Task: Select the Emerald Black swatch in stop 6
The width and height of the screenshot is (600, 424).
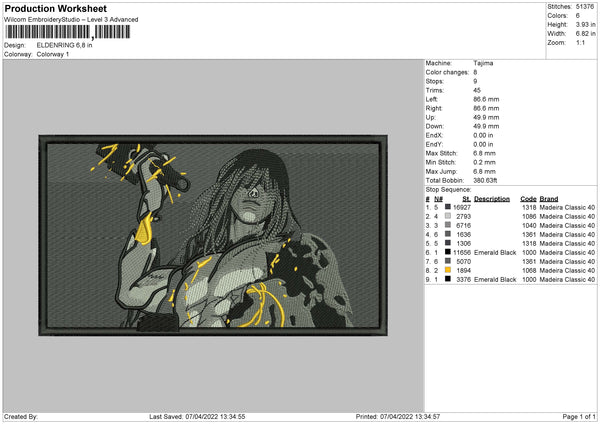Action: point(448,252)
